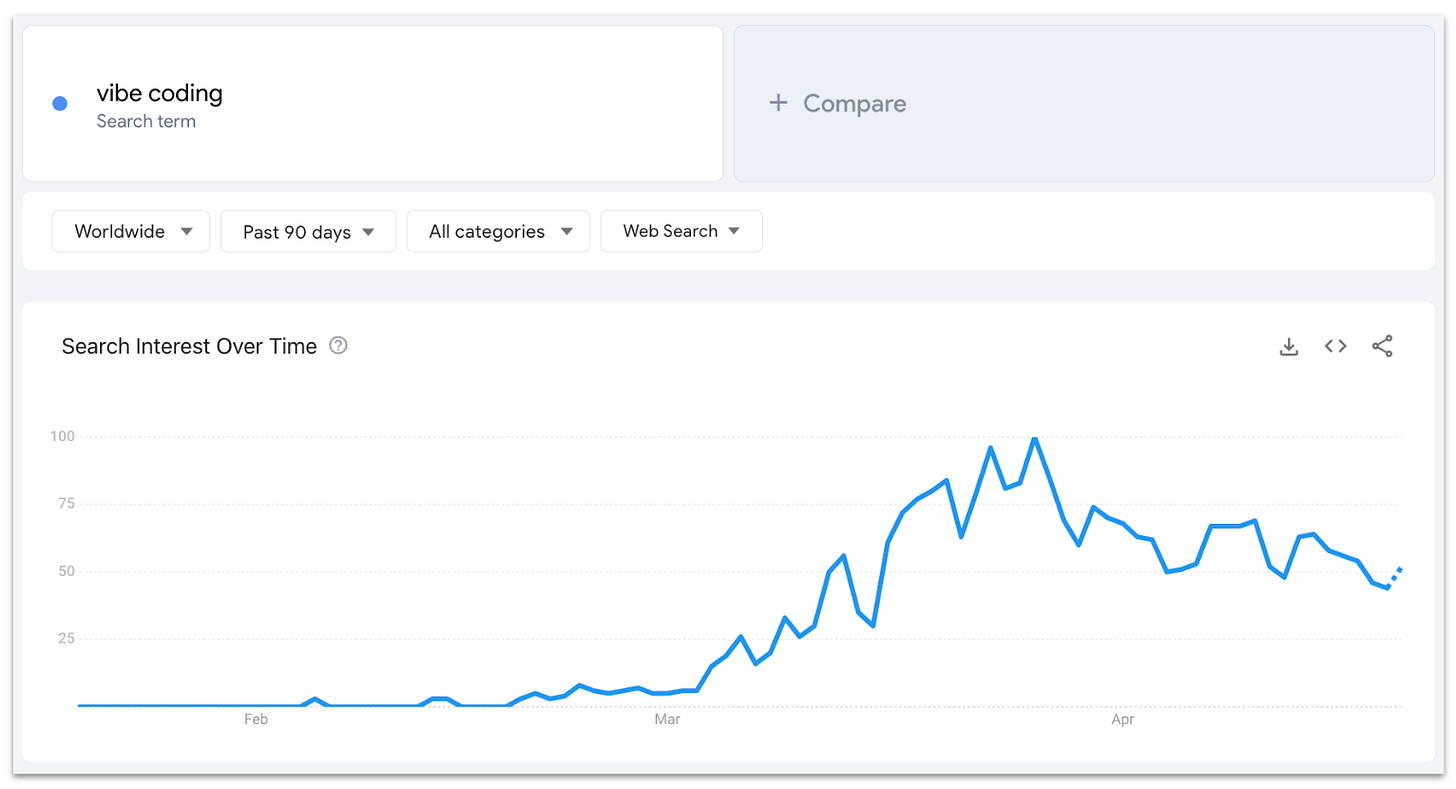Open embed code for the chart
Screen dimensions: 1456x789
pos(1336,346)
